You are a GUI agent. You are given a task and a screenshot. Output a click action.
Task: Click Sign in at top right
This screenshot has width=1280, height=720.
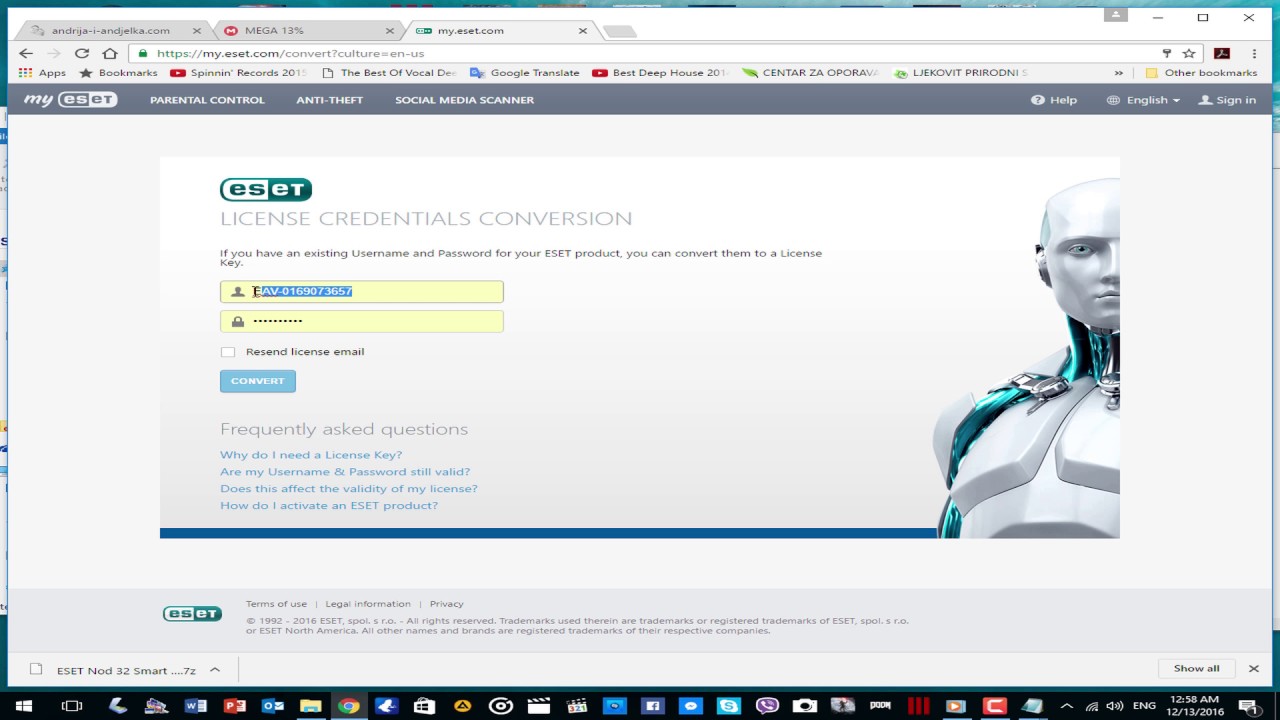[x=1227, y=100]
